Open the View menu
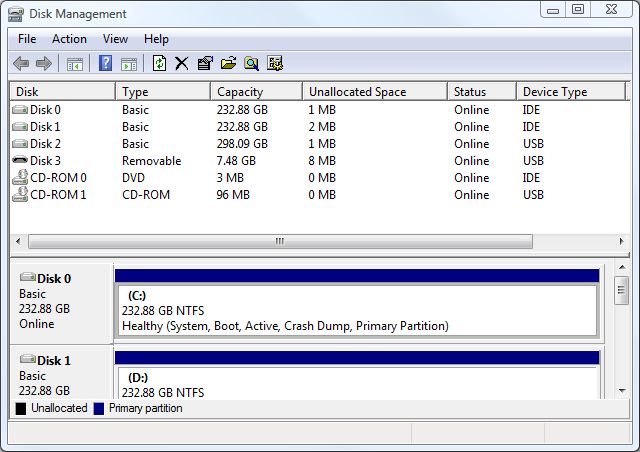The width and height of the screenshot is (640, 452). tap(115, 39)
